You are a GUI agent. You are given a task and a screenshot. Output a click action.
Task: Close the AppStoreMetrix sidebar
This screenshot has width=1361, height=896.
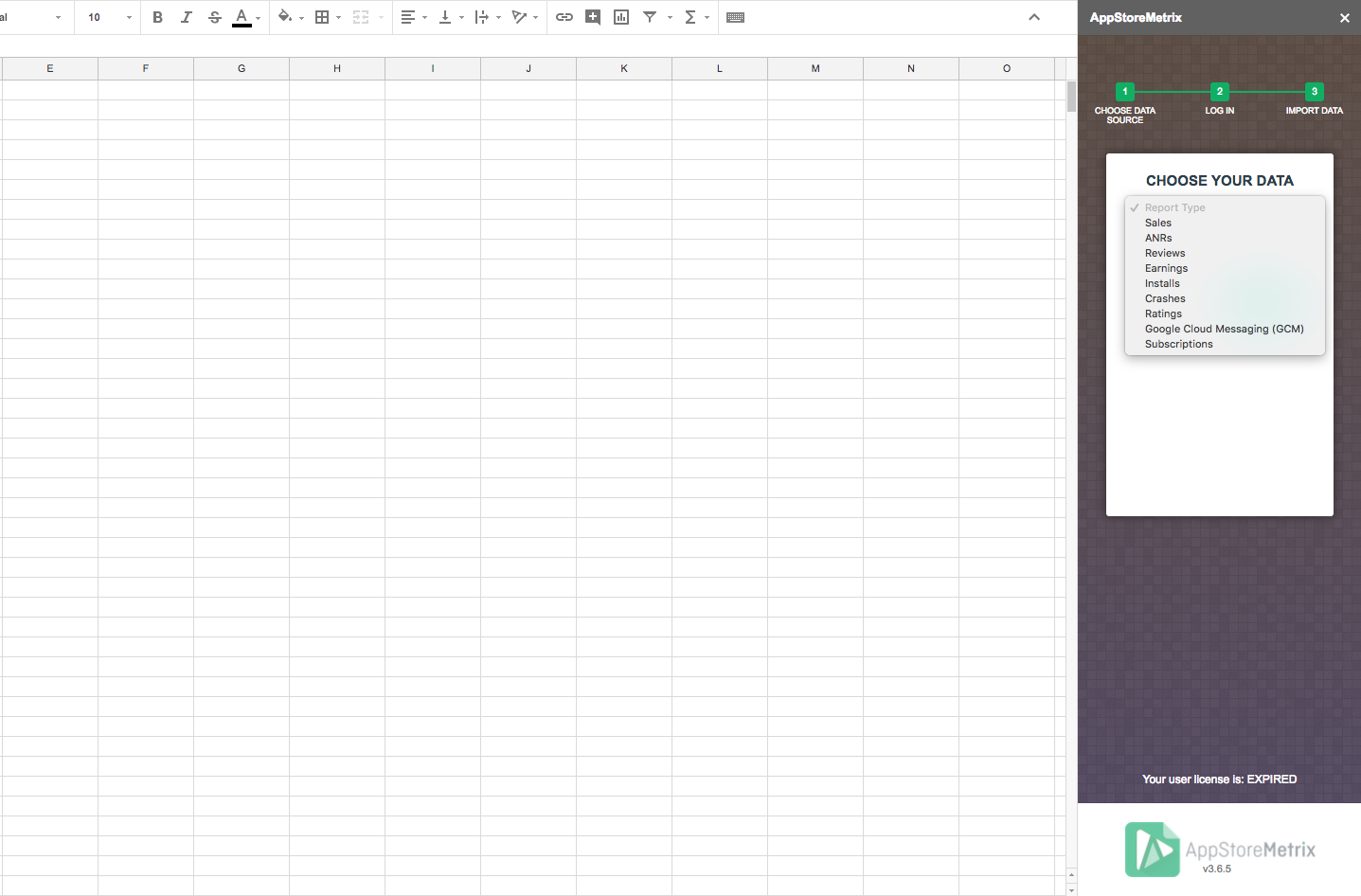(x=1344, y=18)
